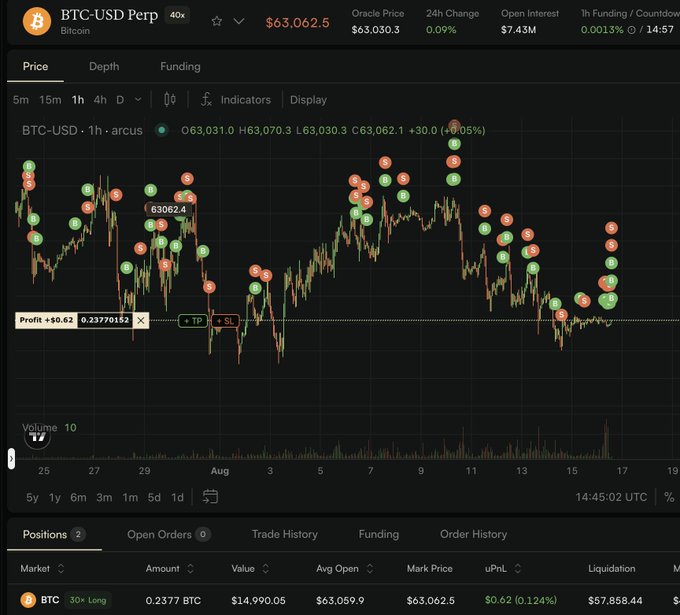Screen dimensions: 680x615
Task: Open the Funding chart tab
Action: pos(180,66)
